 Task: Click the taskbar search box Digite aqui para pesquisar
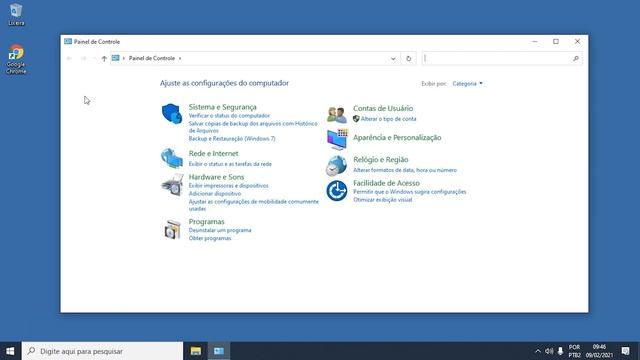click(x=102, y=351)
